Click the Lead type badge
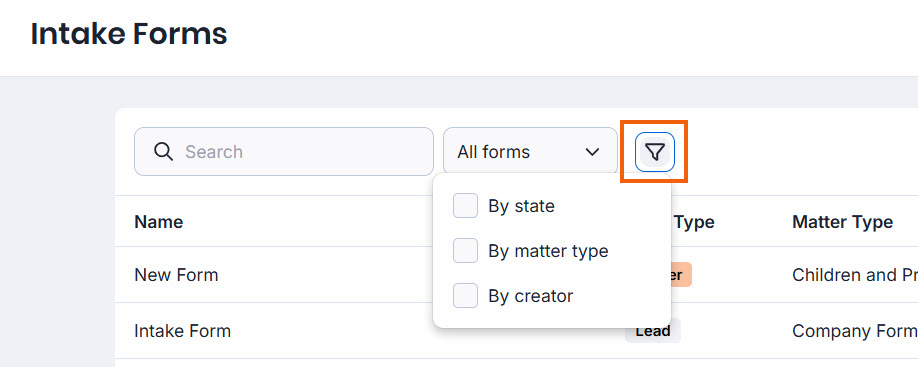The height and width of the screenshot is (367, 918). click(x=653, y=331)
